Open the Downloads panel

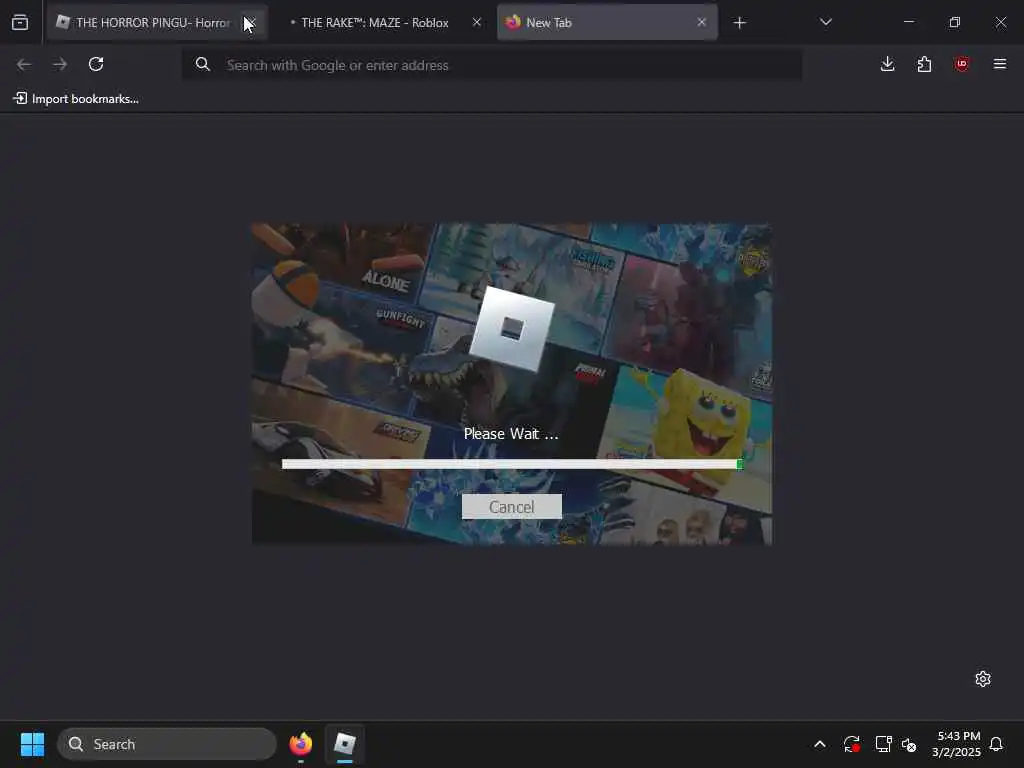coord(887,64)
